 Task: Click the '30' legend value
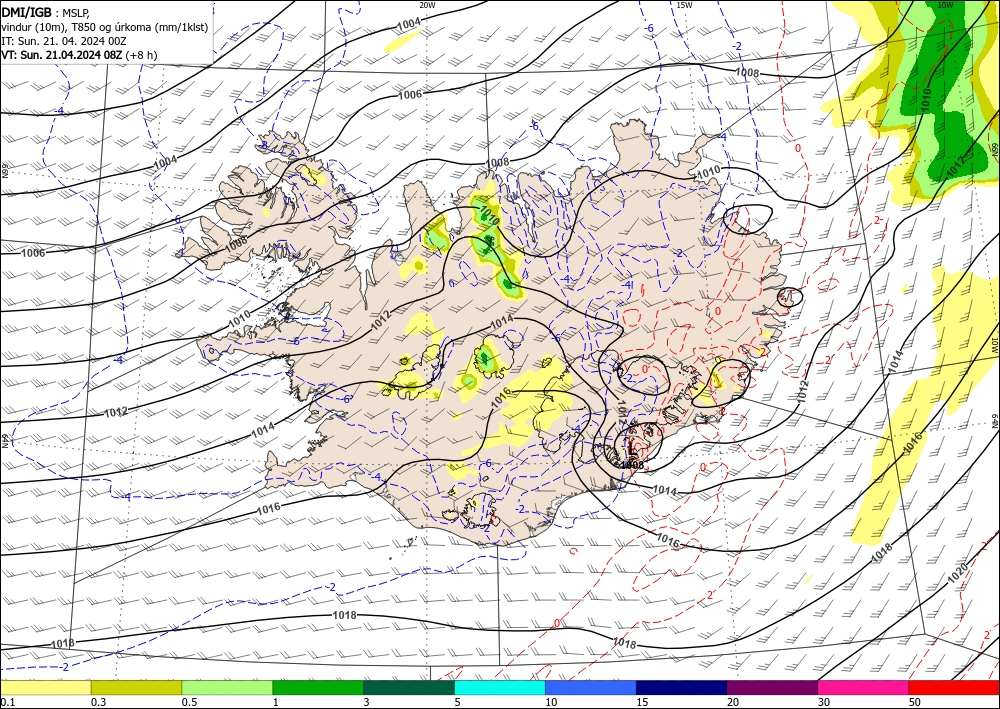click(825, 702)
